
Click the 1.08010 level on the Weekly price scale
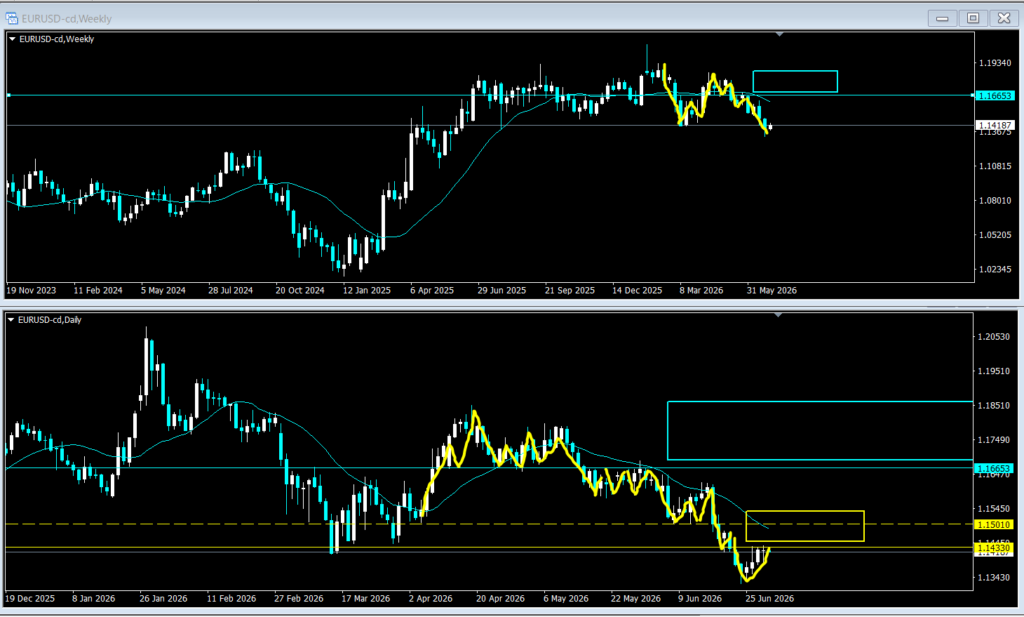(x=995, y=200)
